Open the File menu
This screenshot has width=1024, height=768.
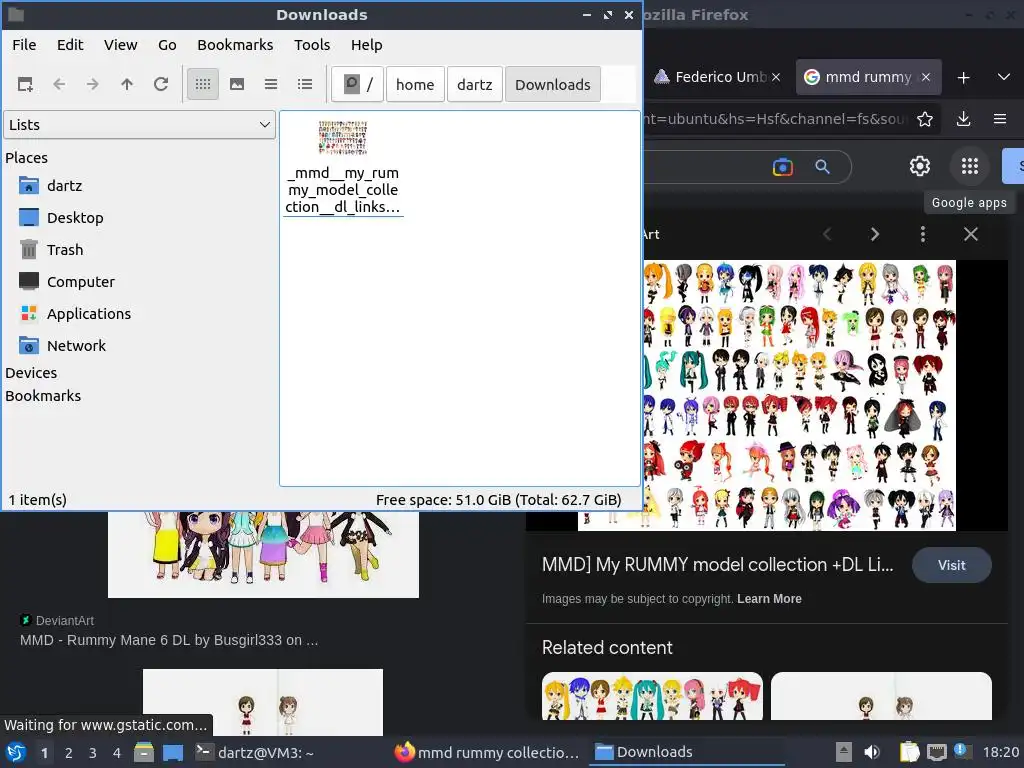point(24,45)
